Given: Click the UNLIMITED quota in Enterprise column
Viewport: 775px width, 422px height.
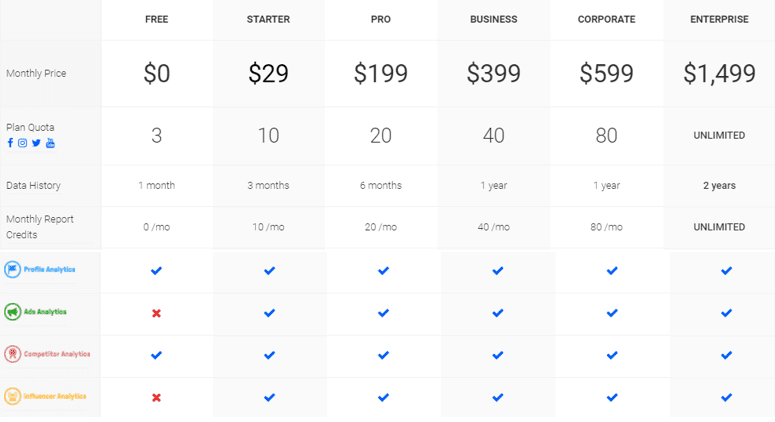Looking at the screenshot, I should pos(719,135).
